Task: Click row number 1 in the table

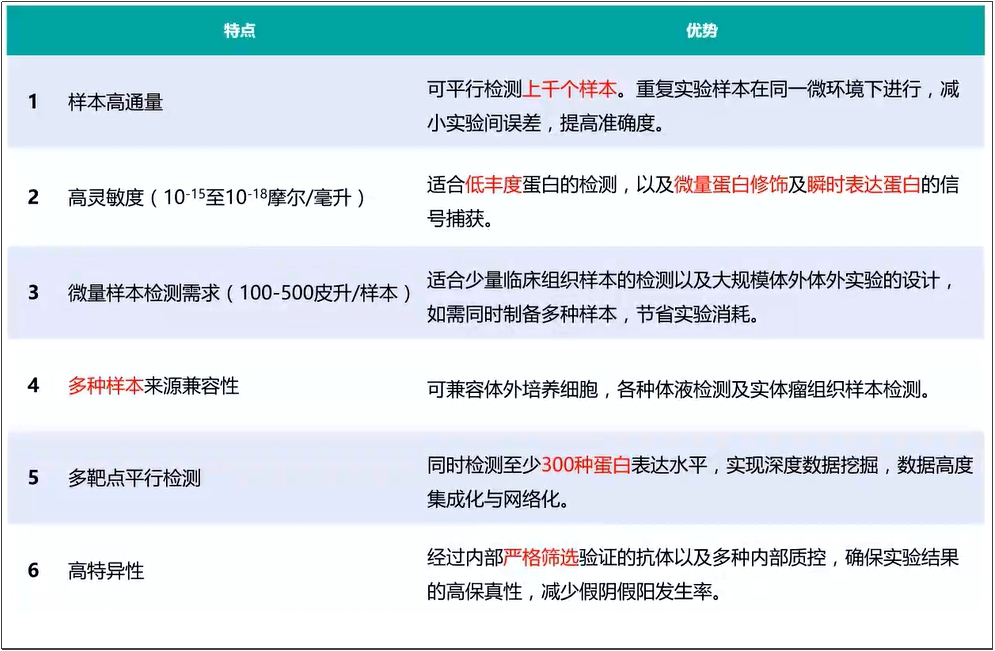Action: coord(33,102)
